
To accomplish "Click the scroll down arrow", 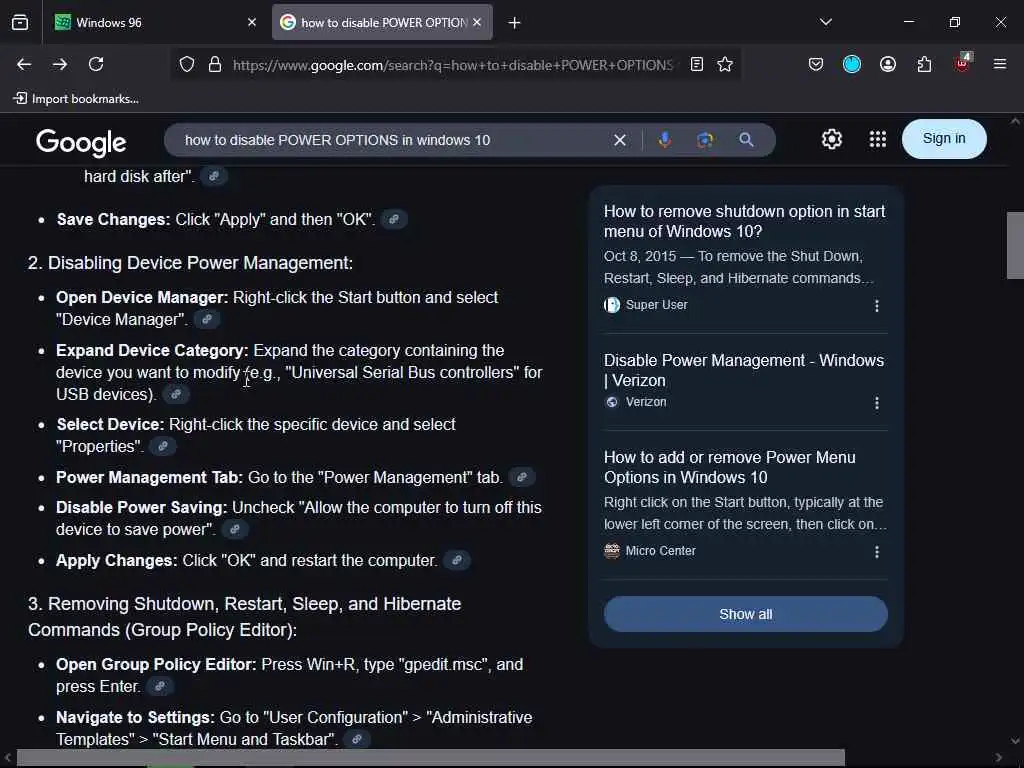I will click(x=1015, y=741).
